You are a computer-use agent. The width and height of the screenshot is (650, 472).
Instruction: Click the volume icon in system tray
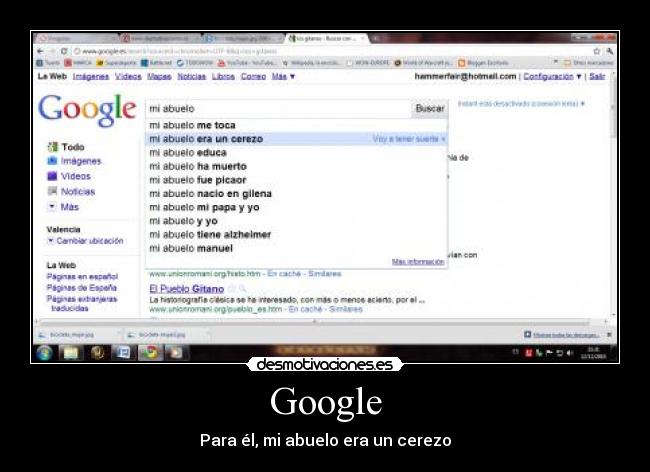point(570,353)
